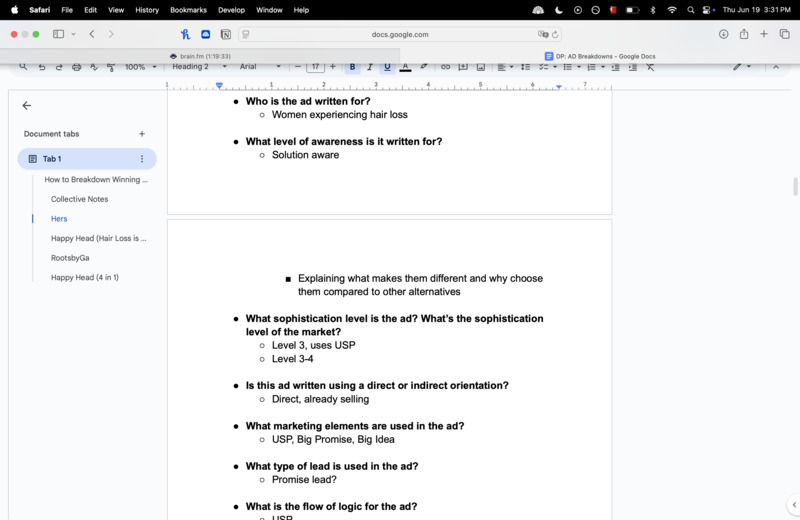Open the bulleted list style dropdown arrow
Viewport: 800px width, 520px height.
pos(579,67)
